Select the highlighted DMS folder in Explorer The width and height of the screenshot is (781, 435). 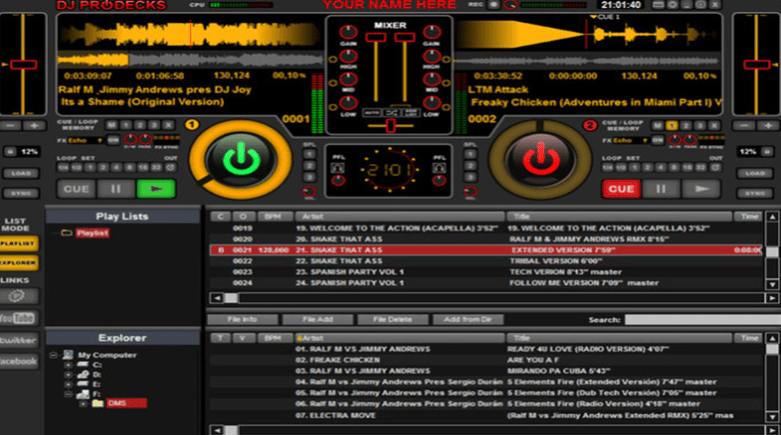(x=126, y=403)
